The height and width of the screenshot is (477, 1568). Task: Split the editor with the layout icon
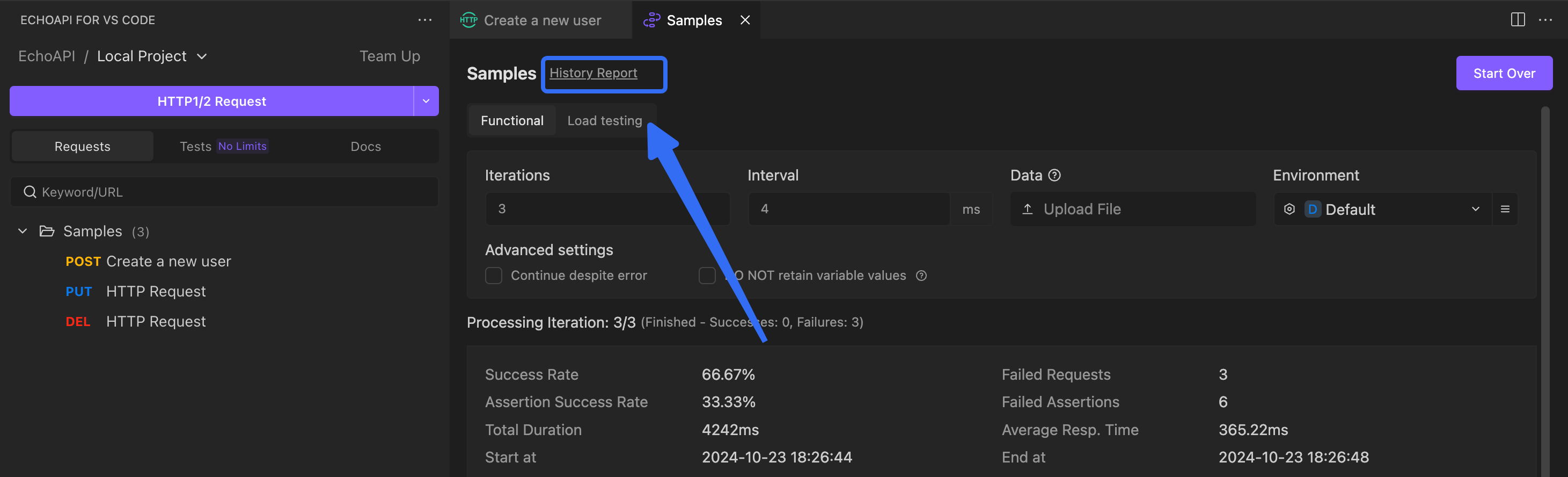1518,20
